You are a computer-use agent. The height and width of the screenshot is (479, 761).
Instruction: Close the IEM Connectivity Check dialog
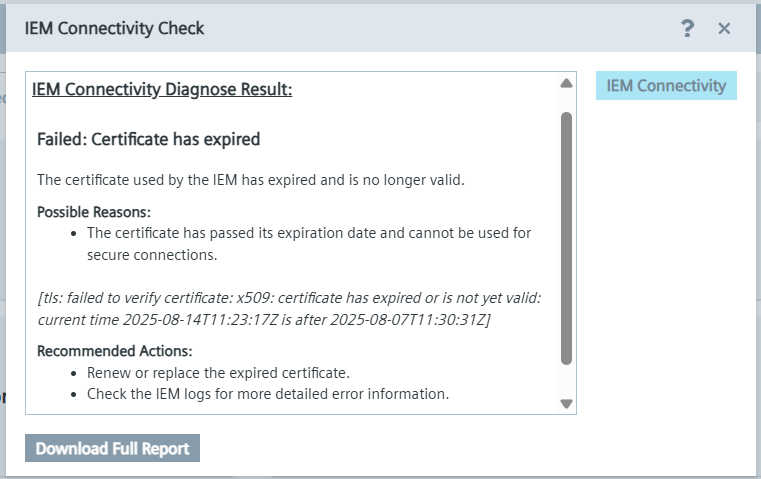pos(724,29)
